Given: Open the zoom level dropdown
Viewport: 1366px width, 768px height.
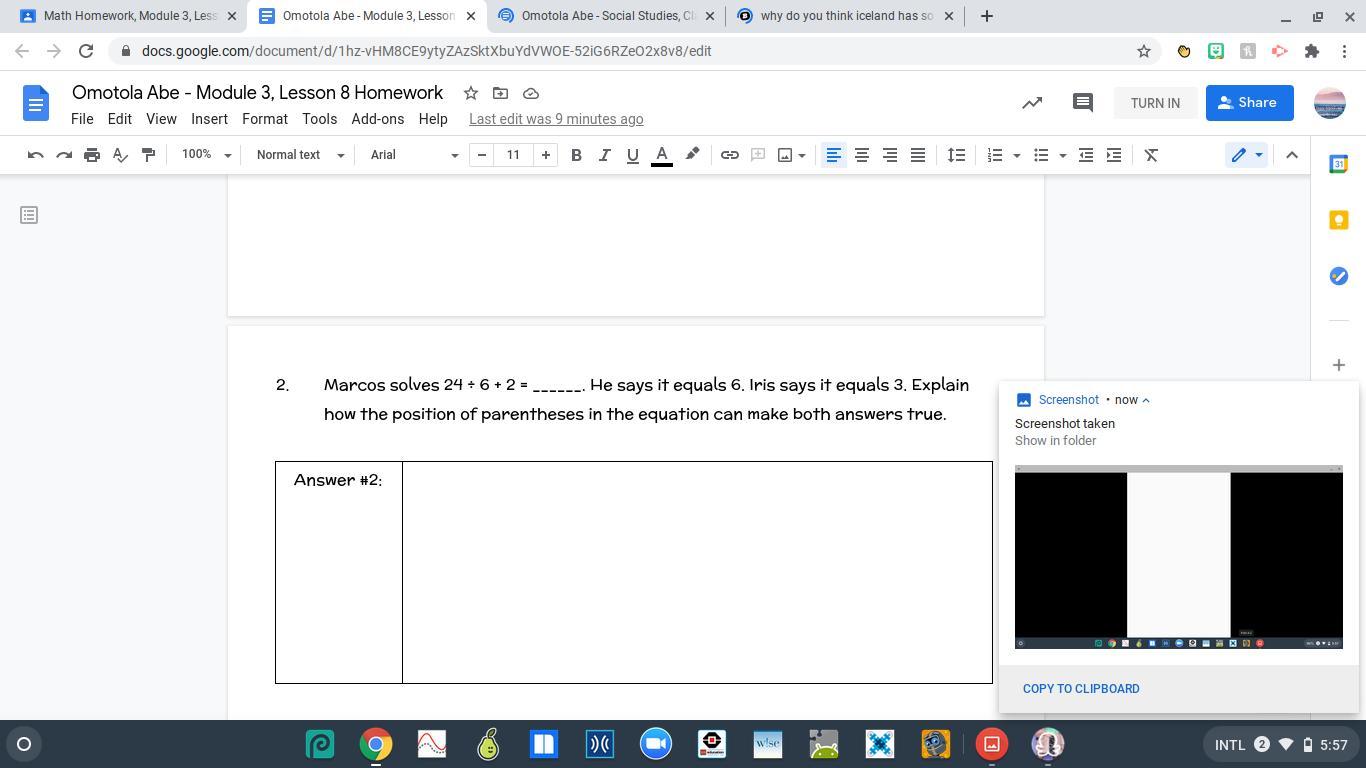Looking at the screenshot, I should (206, 155).
